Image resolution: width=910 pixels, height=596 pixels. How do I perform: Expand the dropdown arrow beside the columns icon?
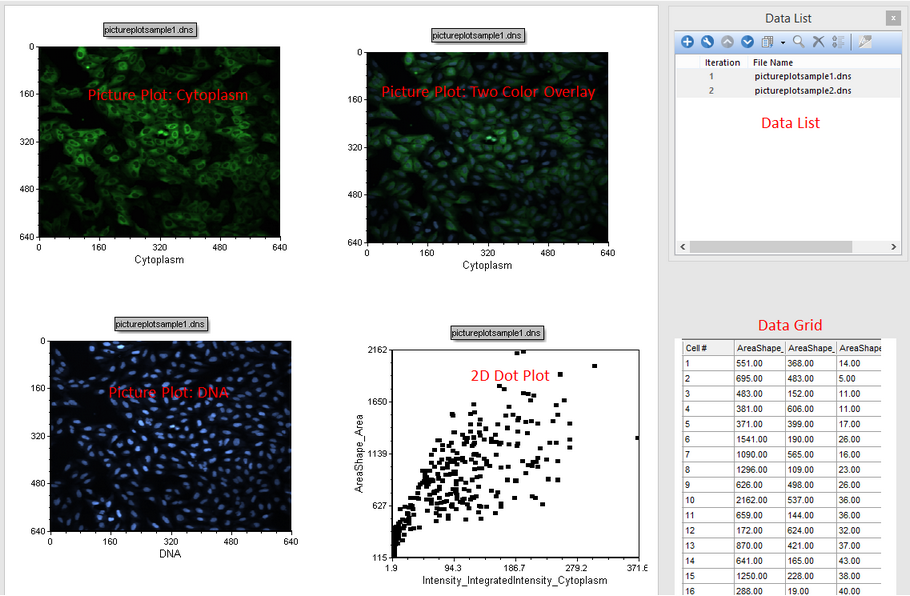(x=782, y=42)
